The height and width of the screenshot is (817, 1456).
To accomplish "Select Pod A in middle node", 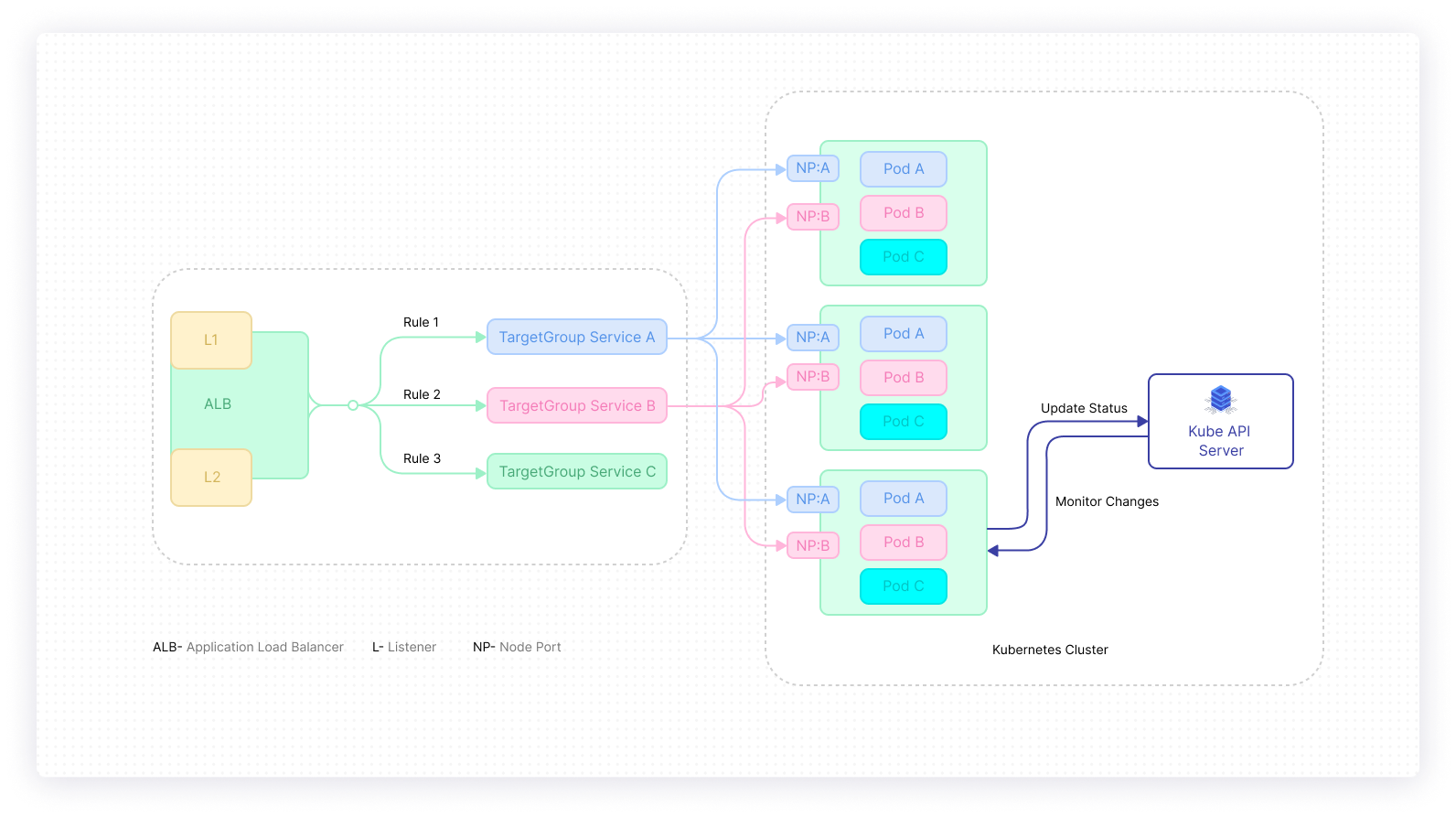I will click(904, 334).
